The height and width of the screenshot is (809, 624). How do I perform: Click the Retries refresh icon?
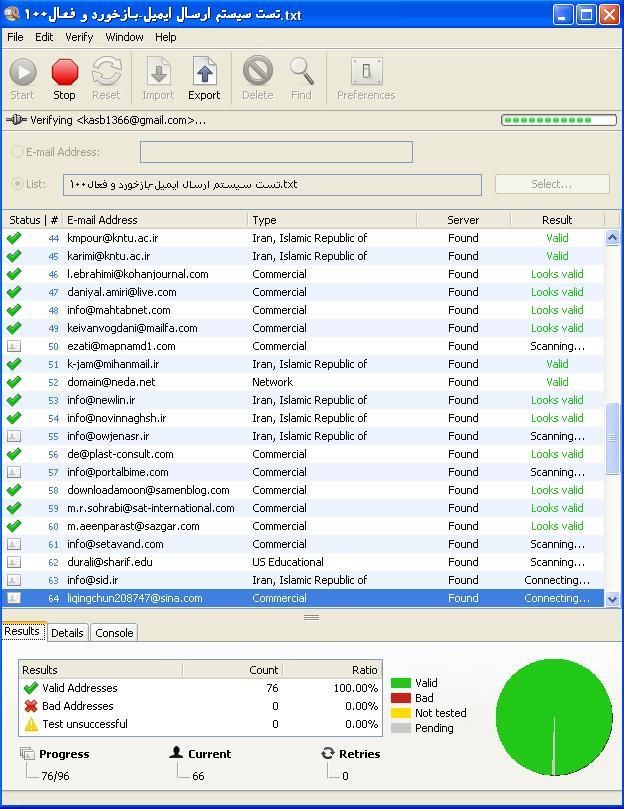[328, 753]
